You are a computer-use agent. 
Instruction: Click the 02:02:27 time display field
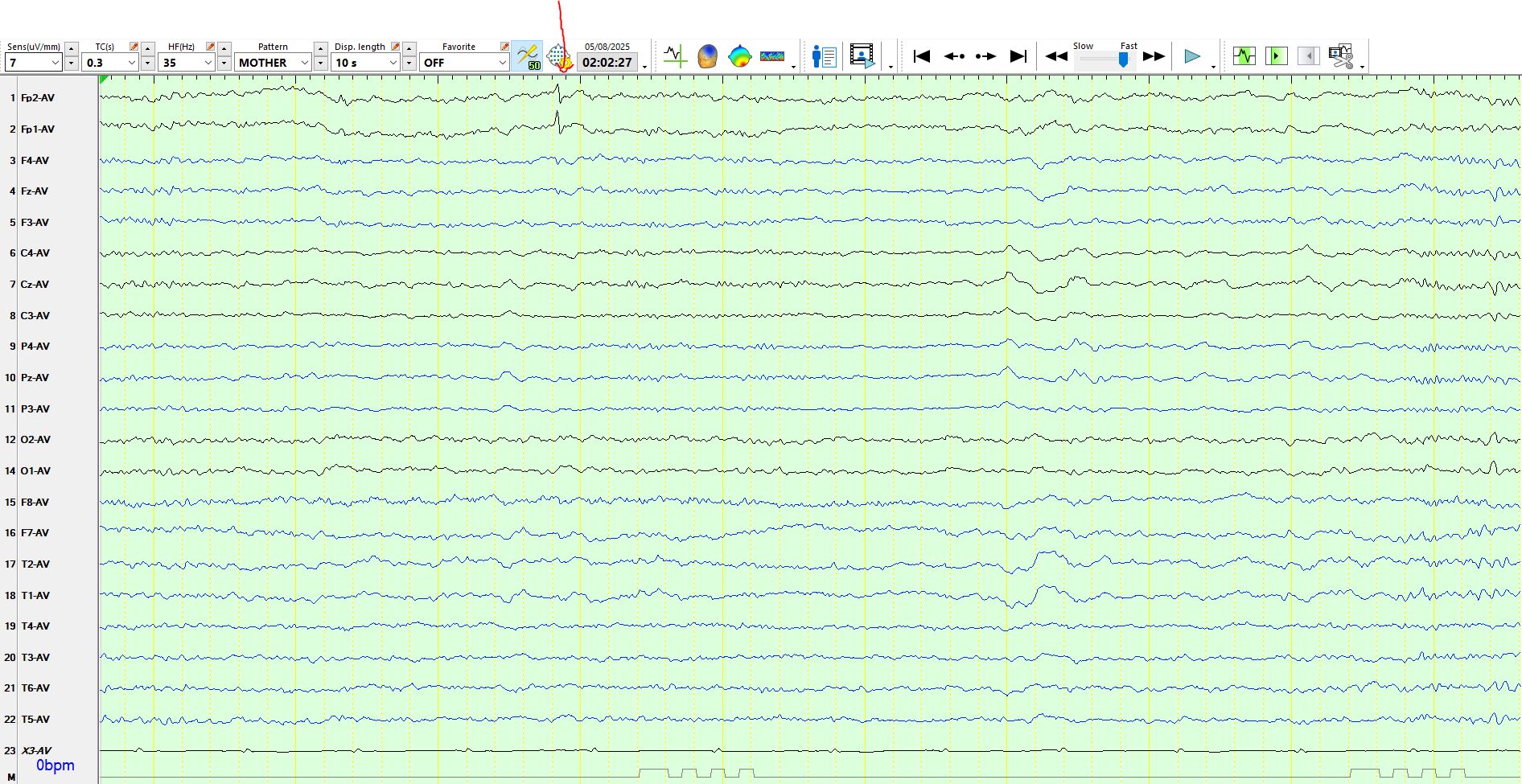[607, 63]
